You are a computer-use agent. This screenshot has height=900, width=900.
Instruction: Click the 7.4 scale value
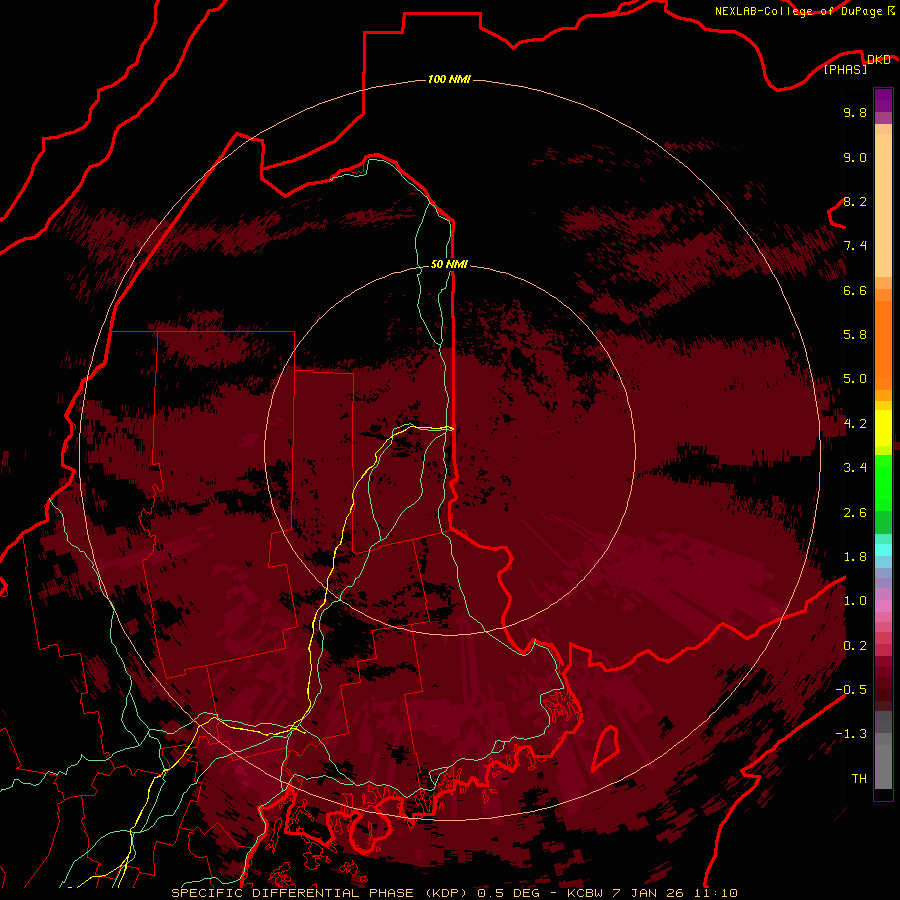click(x=855, y=246)
